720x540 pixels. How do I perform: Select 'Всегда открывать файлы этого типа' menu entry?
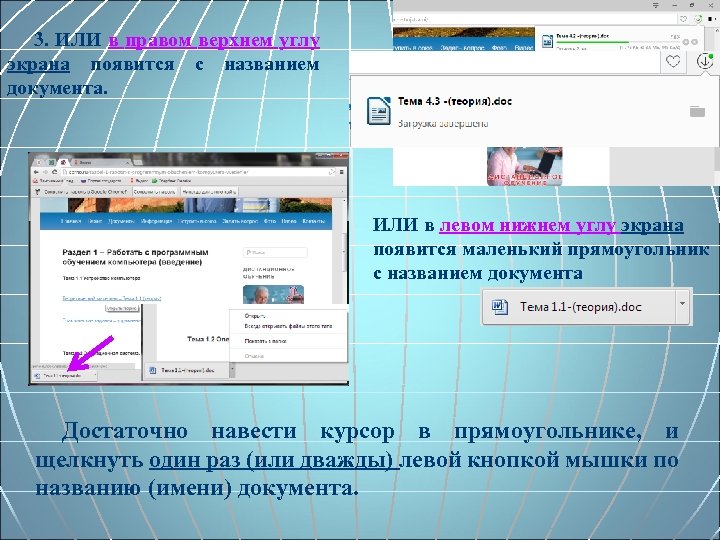tap(288, 326)
